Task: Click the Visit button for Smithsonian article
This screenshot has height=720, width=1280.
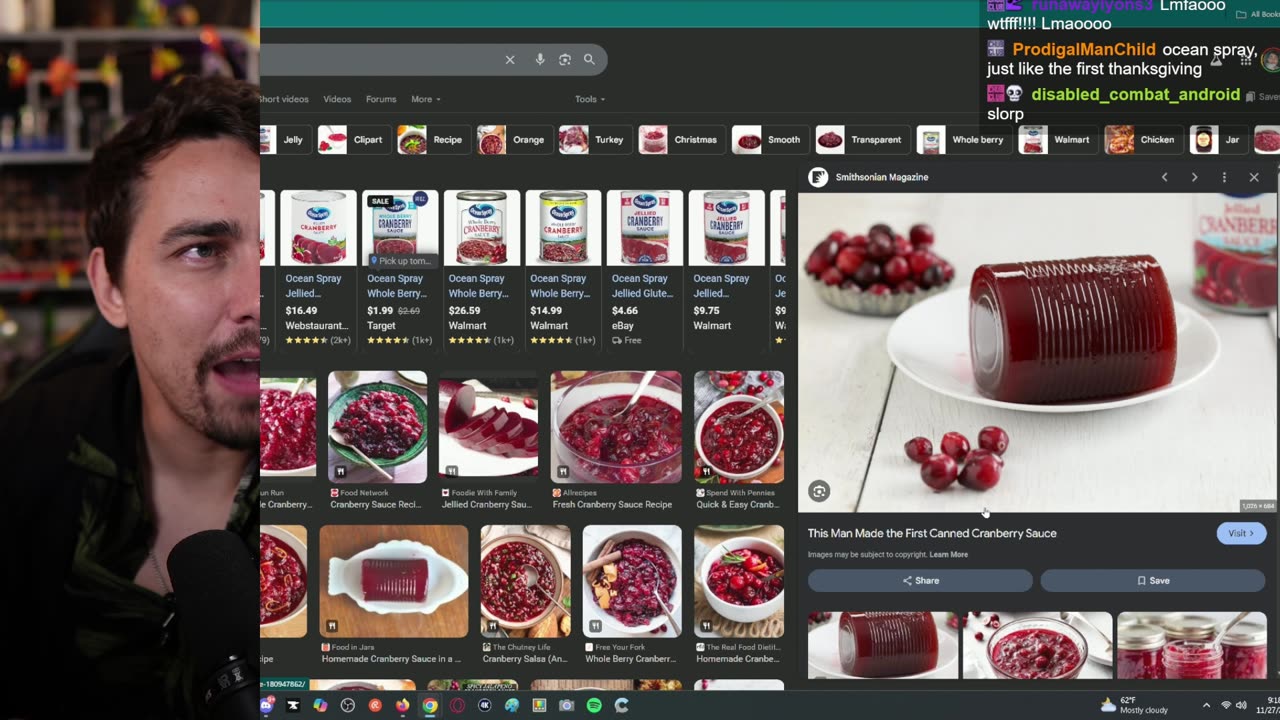Action: point(1241,533)
